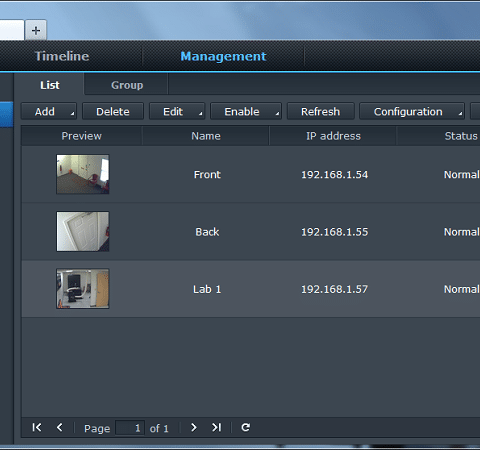
Task: Select the Lab 1 camera thumbnail
Action: tap(83, 289)
